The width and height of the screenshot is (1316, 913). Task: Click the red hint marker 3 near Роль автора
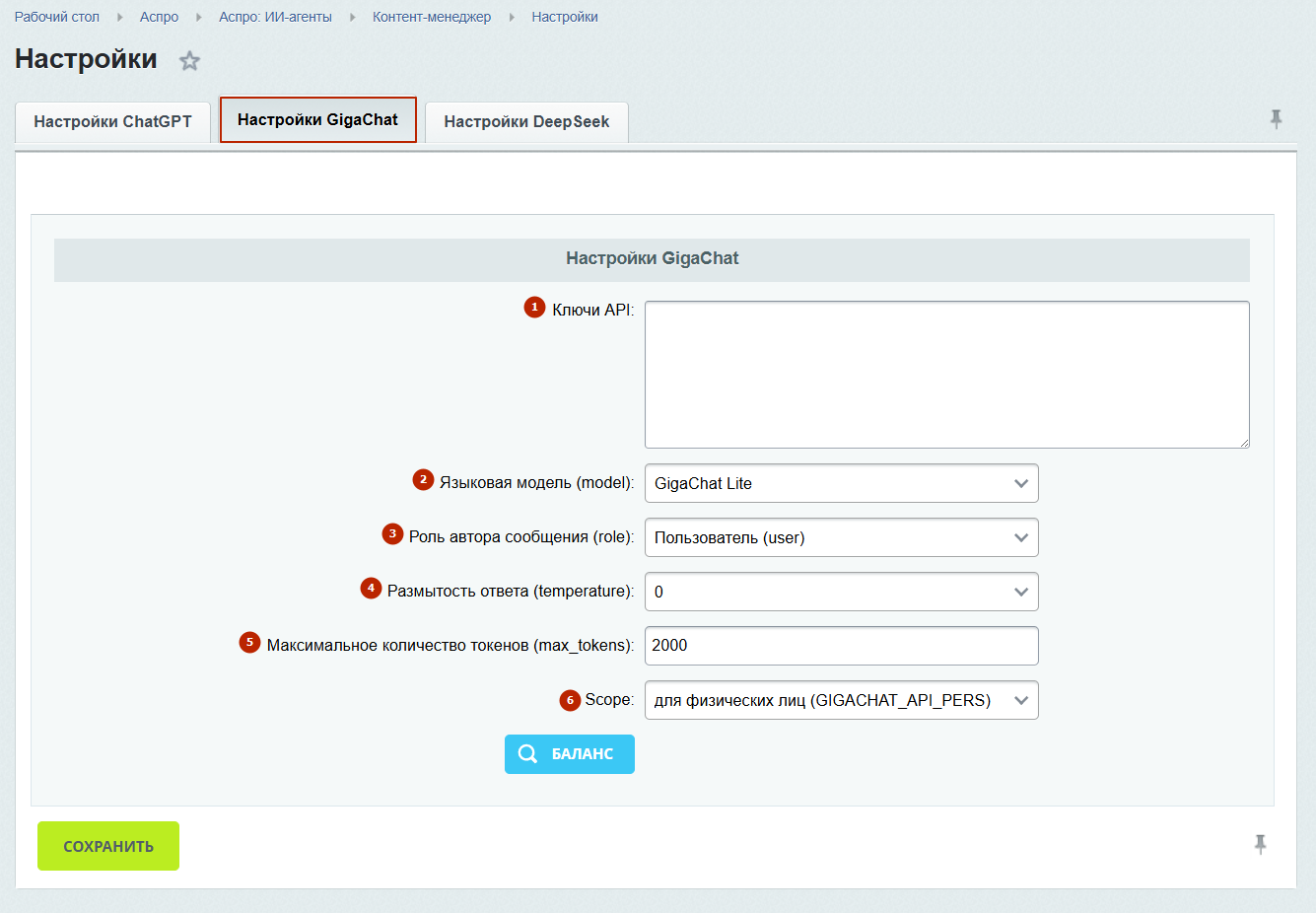[x=392, y=533]
